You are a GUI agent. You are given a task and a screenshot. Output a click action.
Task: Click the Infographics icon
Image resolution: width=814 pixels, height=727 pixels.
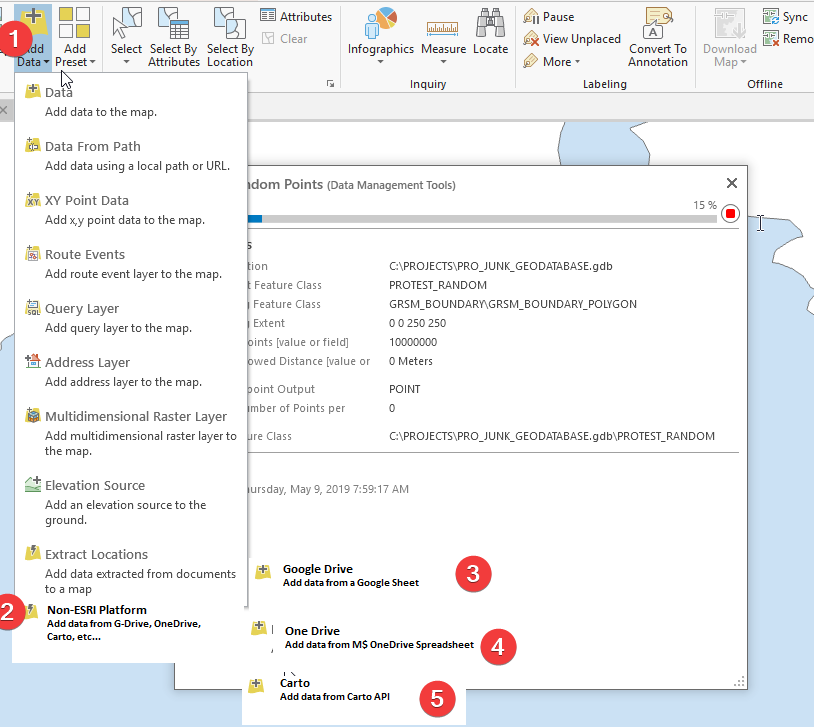(x=381, y=22)
